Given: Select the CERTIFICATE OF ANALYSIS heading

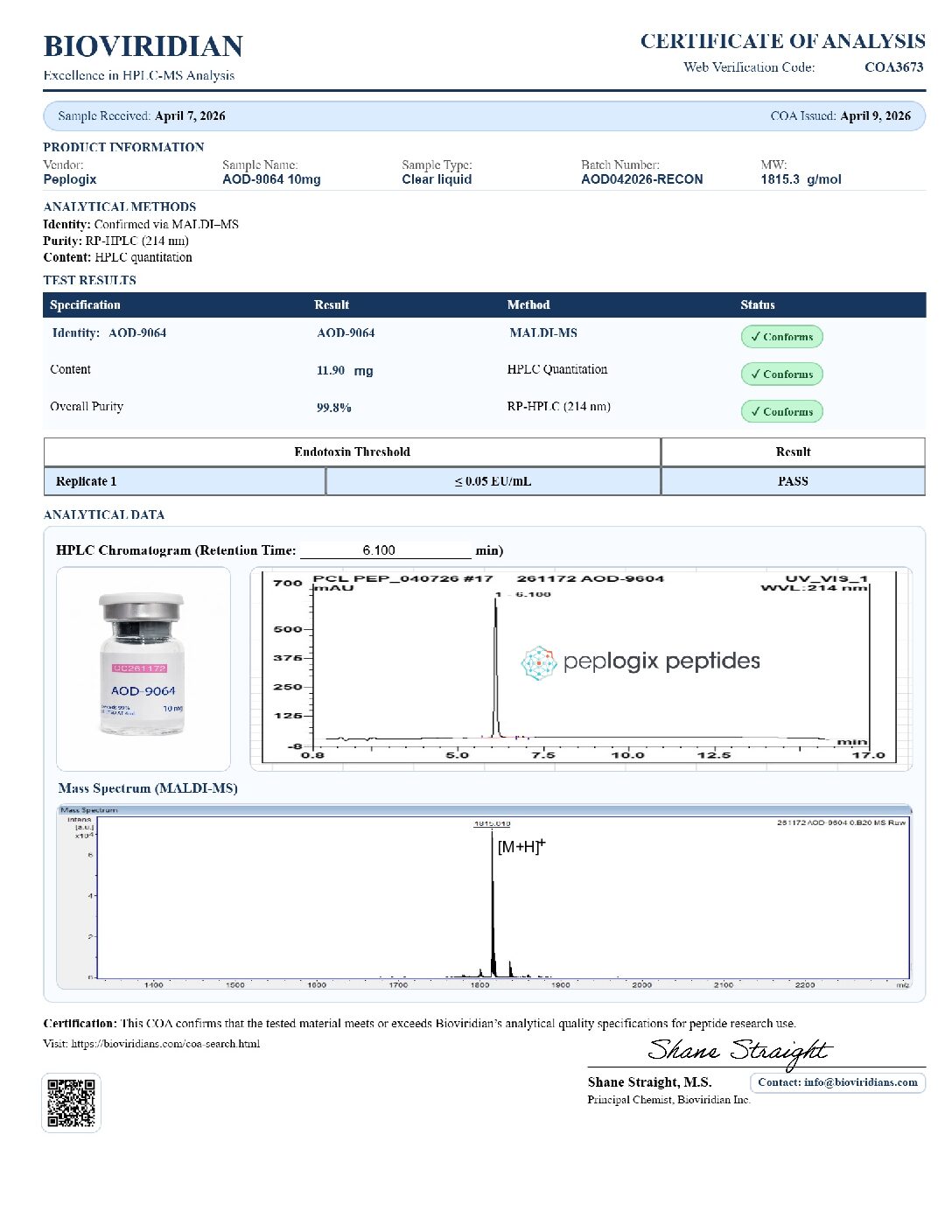Looking at the screenshot, I should coord(783,41).
